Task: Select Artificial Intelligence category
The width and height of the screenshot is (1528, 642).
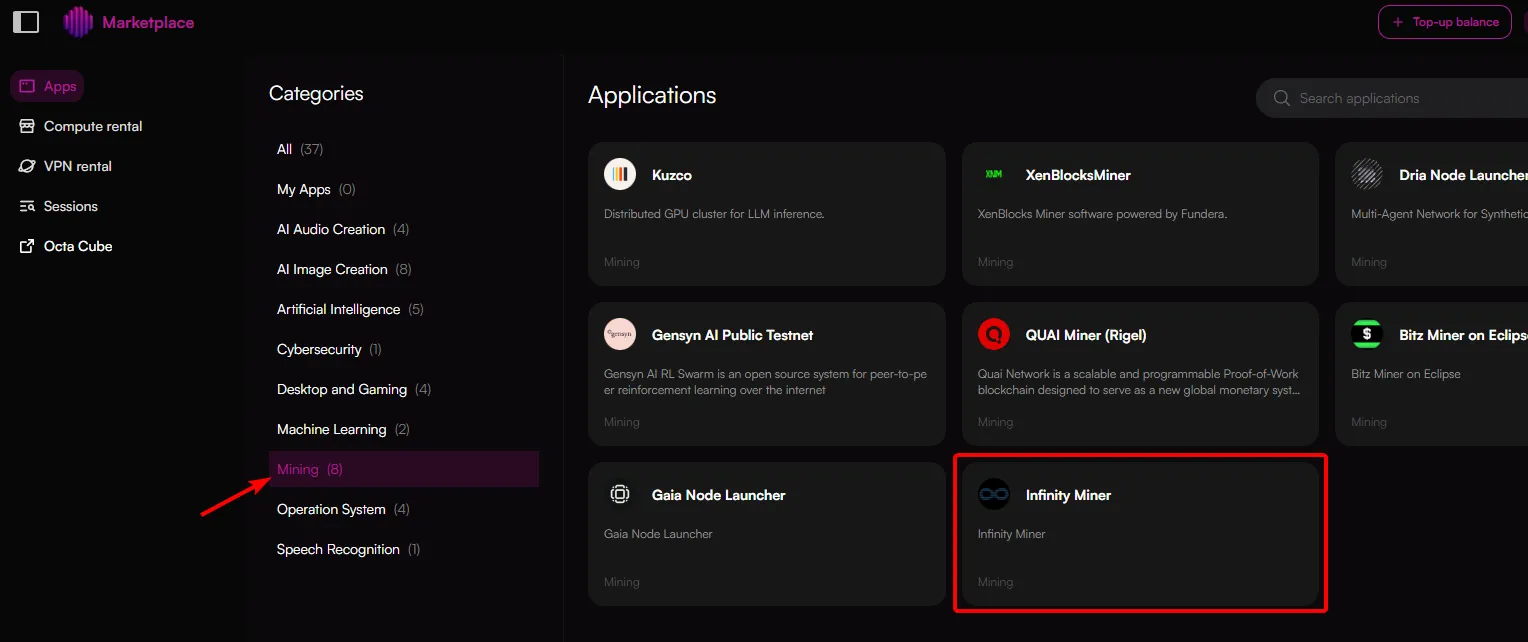Action: 350,309
